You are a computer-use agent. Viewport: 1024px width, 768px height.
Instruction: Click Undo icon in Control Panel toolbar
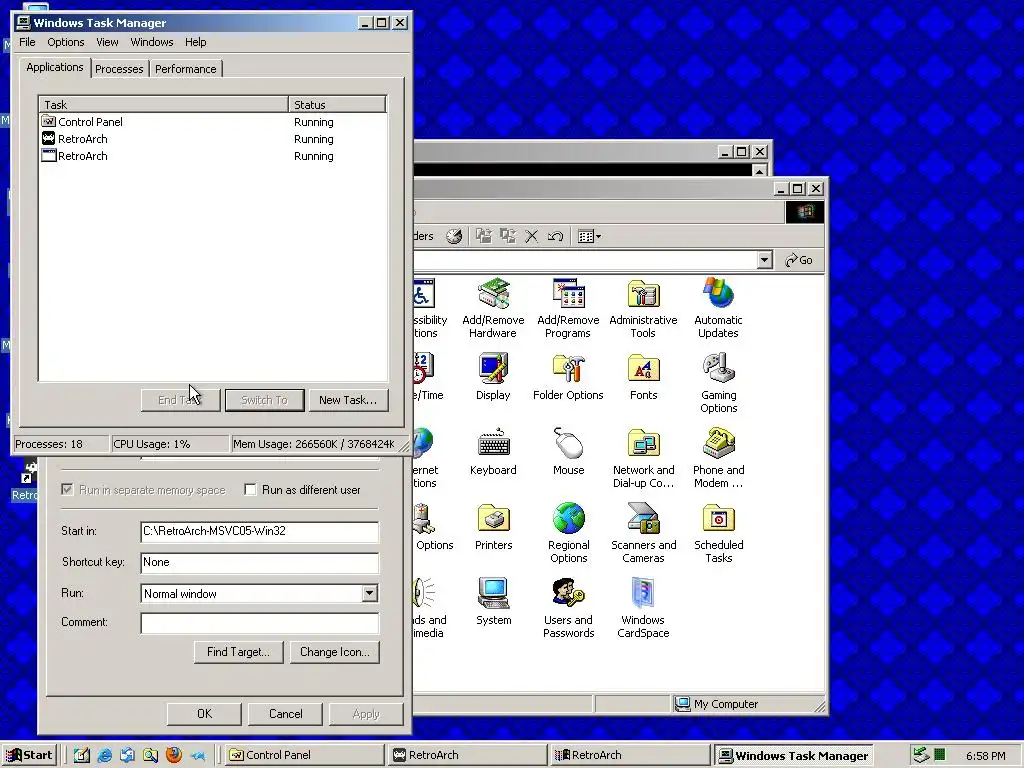[x=556, y=236]
